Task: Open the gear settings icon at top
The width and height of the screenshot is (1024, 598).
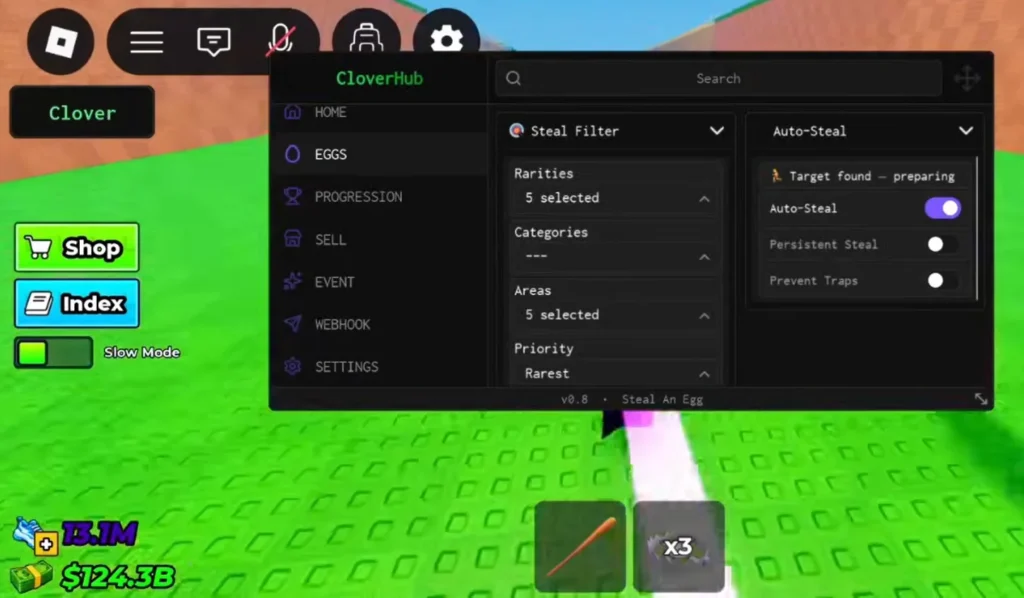Action: coord(447,38)
